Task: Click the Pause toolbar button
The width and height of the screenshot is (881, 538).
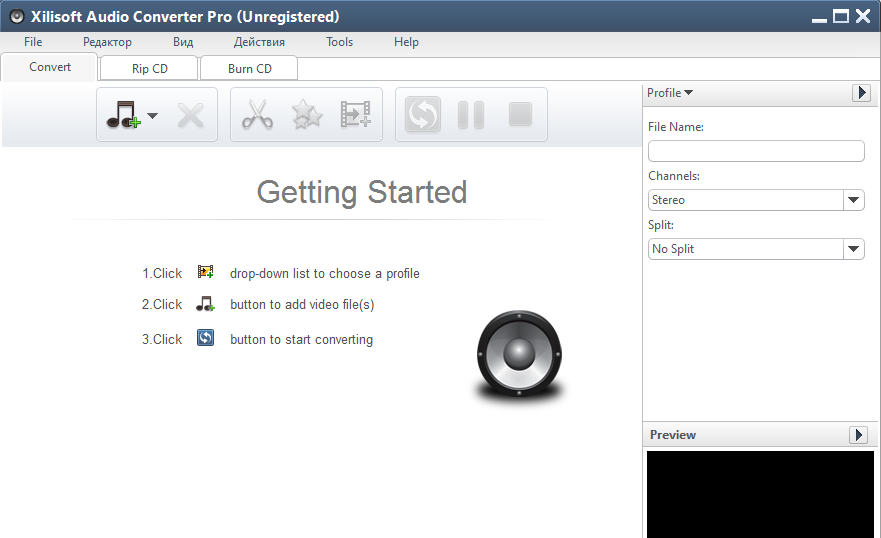Action: click(x=471, y=115)
